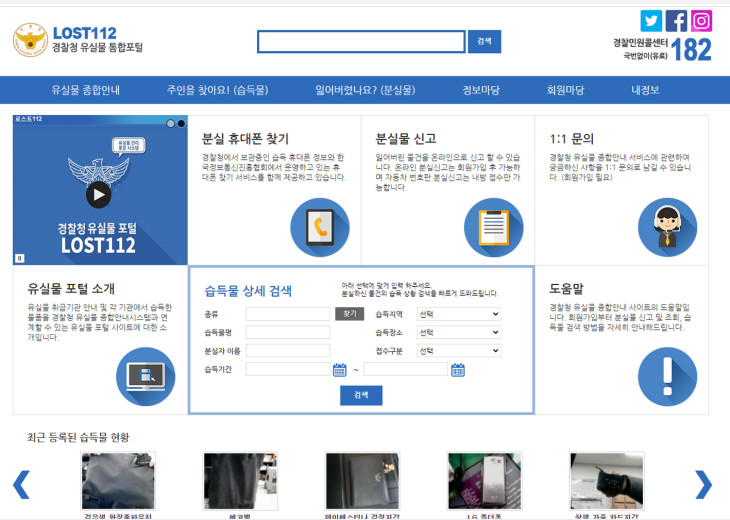Click the 찾기 button next to 종류
This screenshot has width=730, height=520.
[350, 314]
